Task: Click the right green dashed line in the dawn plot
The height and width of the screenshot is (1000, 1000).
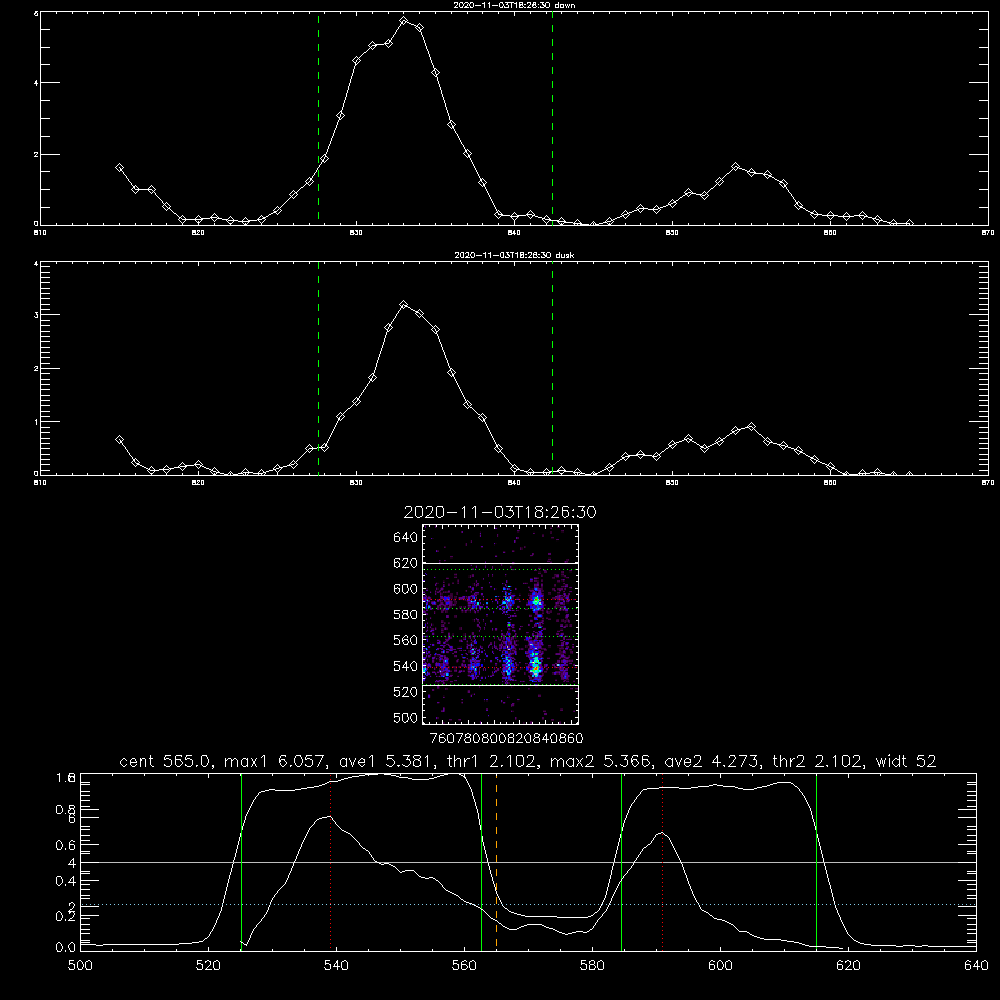Action: point(552,118)
